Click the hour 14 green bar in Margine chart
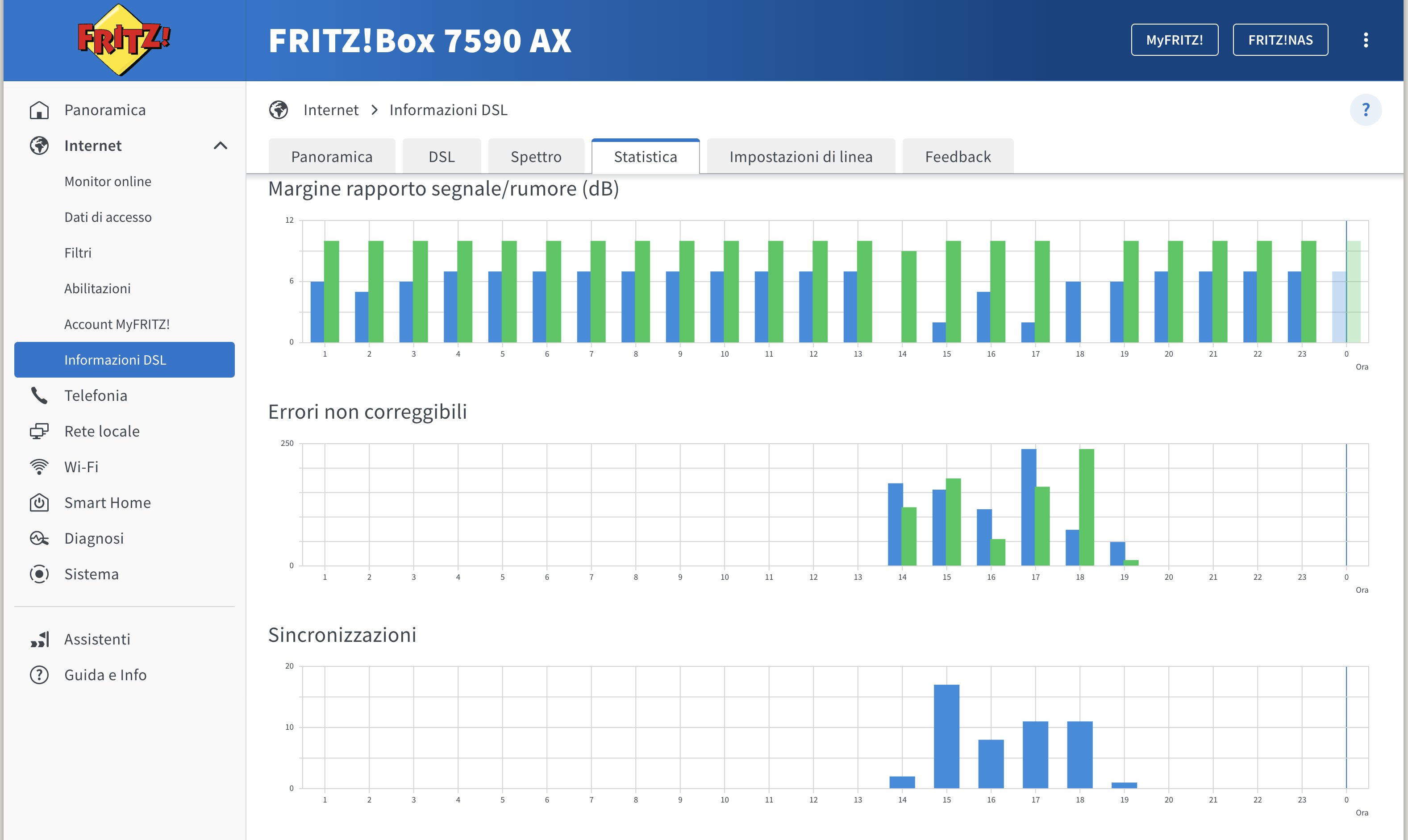 (x=908, y=297)
